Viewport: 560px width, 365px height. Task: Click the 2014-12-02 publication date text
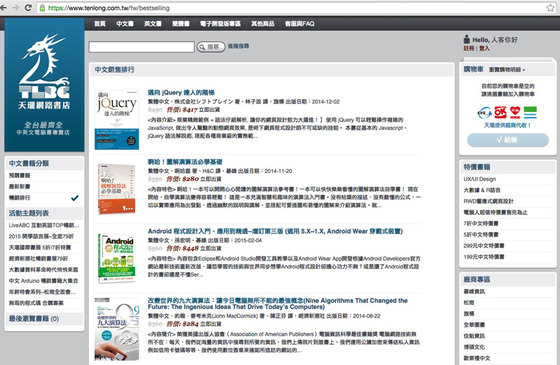(x=326, y=101)
